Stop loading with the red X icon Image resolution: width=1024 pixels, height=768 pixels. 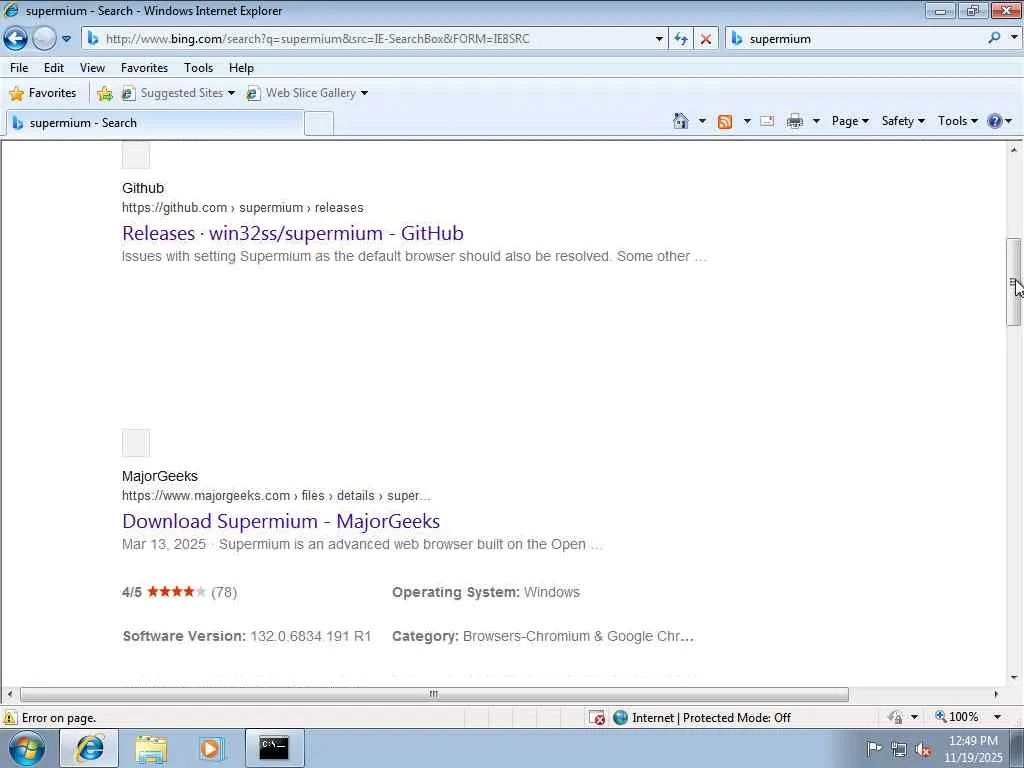click(706, 39)
